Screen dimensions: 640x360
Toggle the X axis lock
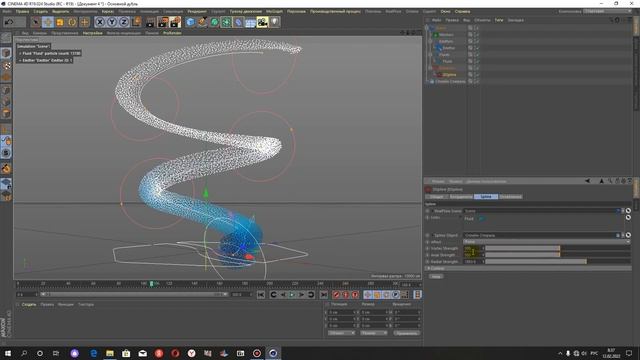coord(100,22)
